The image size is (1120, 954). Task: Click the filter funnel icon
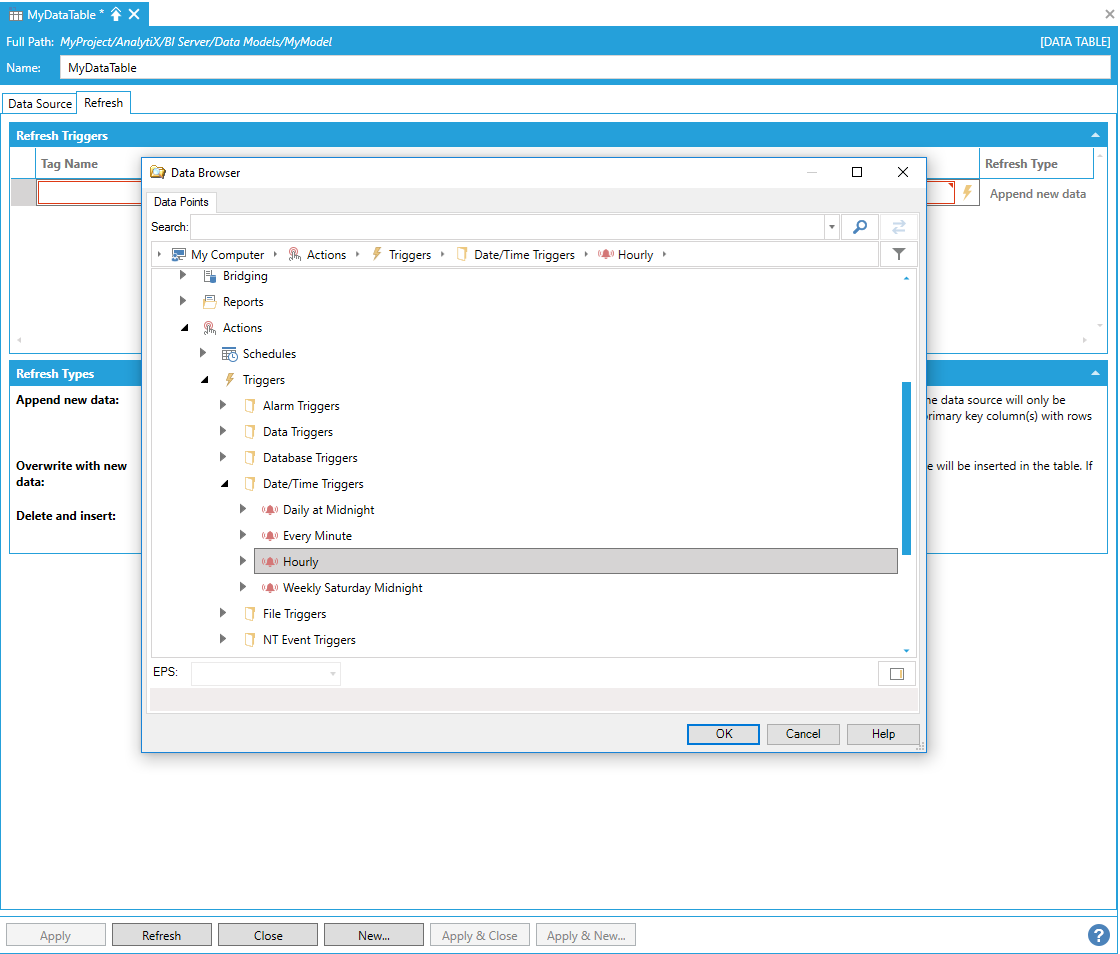coord(898,254)
